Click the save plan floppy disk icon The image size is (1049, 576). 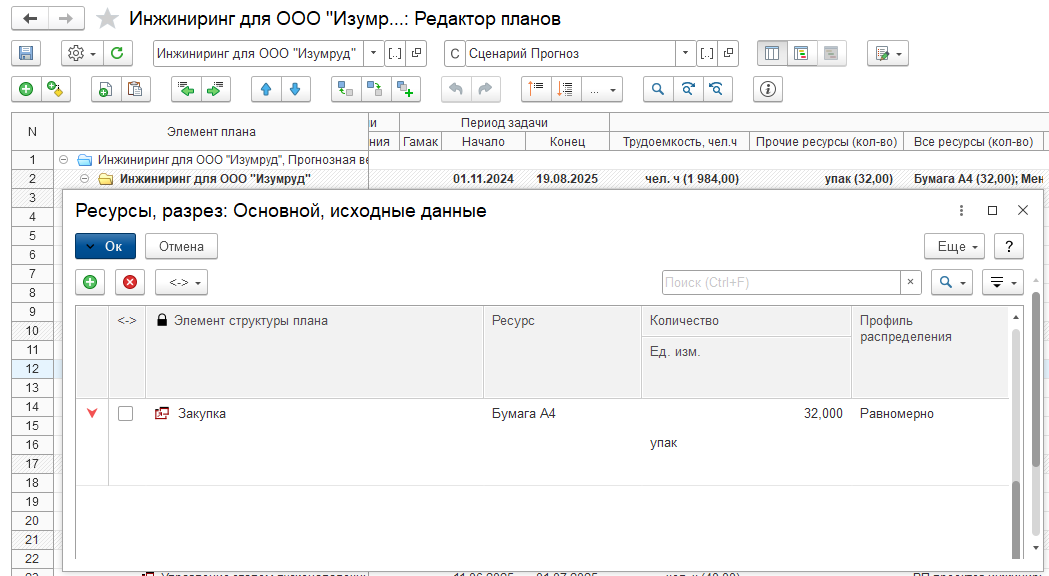[26, 54]
